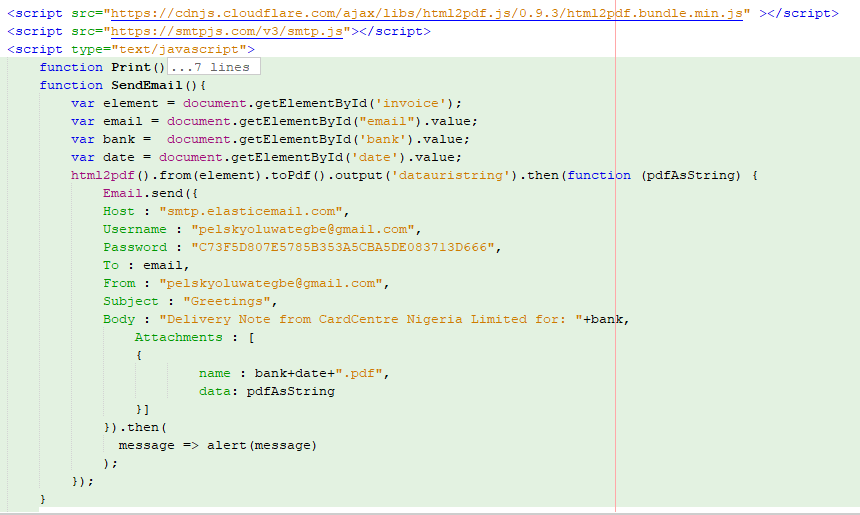Open the smtpjs.com smtp.js URL link
The height and width of the screenshot is (515, 860).
click(227, 31)
